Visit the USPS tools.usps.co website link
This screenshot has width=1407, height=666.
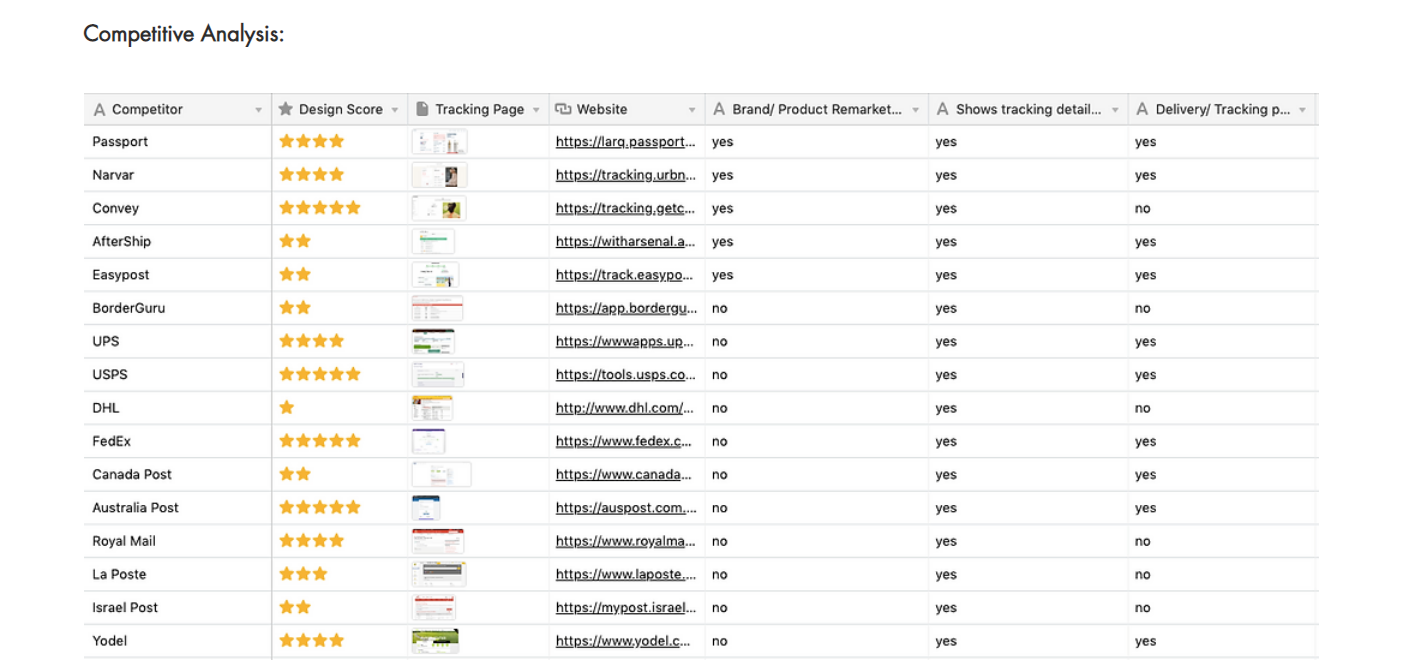click(x=626, y=375)
